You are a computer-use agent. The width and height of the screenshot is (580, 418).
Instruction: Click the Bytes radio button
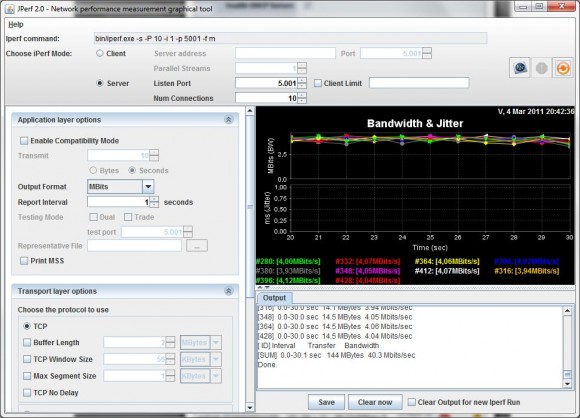93,170
